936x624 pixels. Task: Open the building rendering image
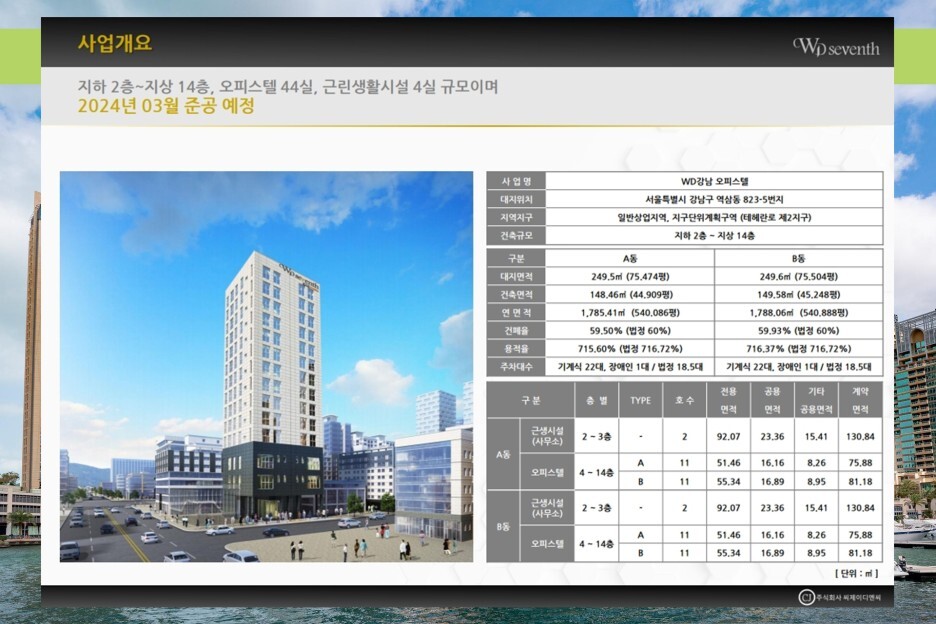[266, 367]
